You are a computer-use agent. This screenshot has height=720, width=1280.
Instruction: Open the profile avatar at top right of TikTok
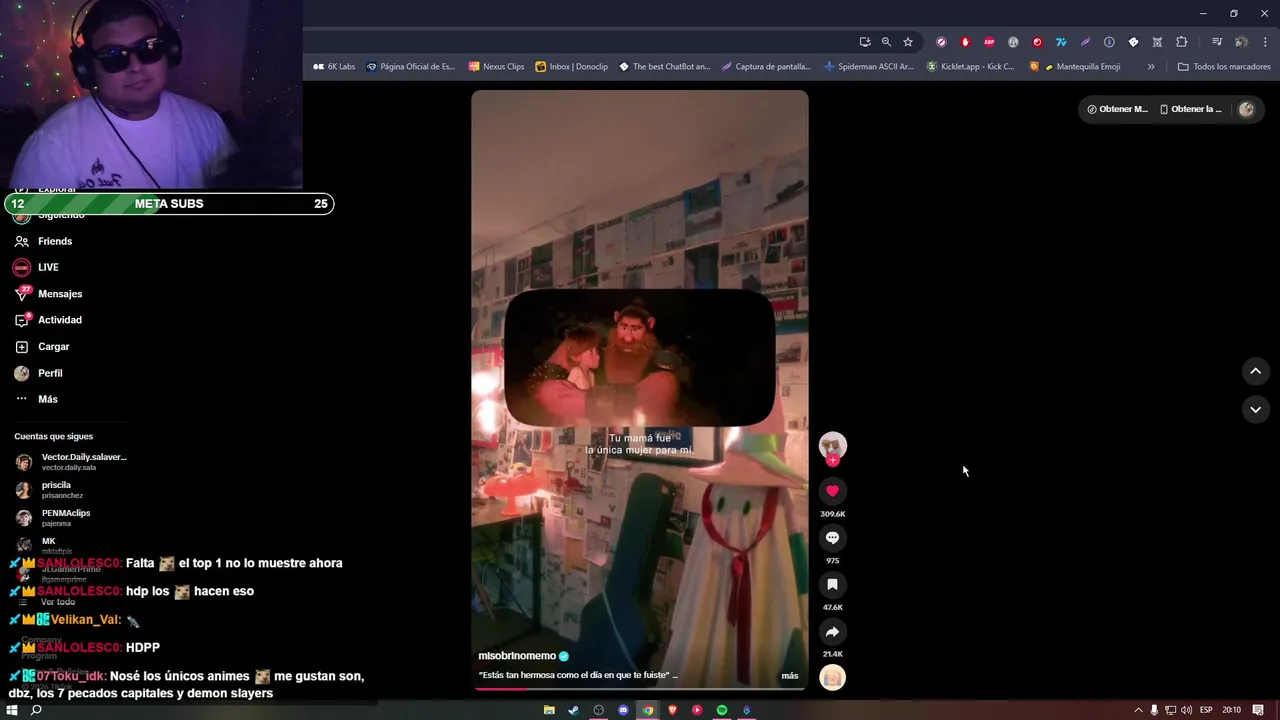pyautogui.click(x=1246, y=109)
